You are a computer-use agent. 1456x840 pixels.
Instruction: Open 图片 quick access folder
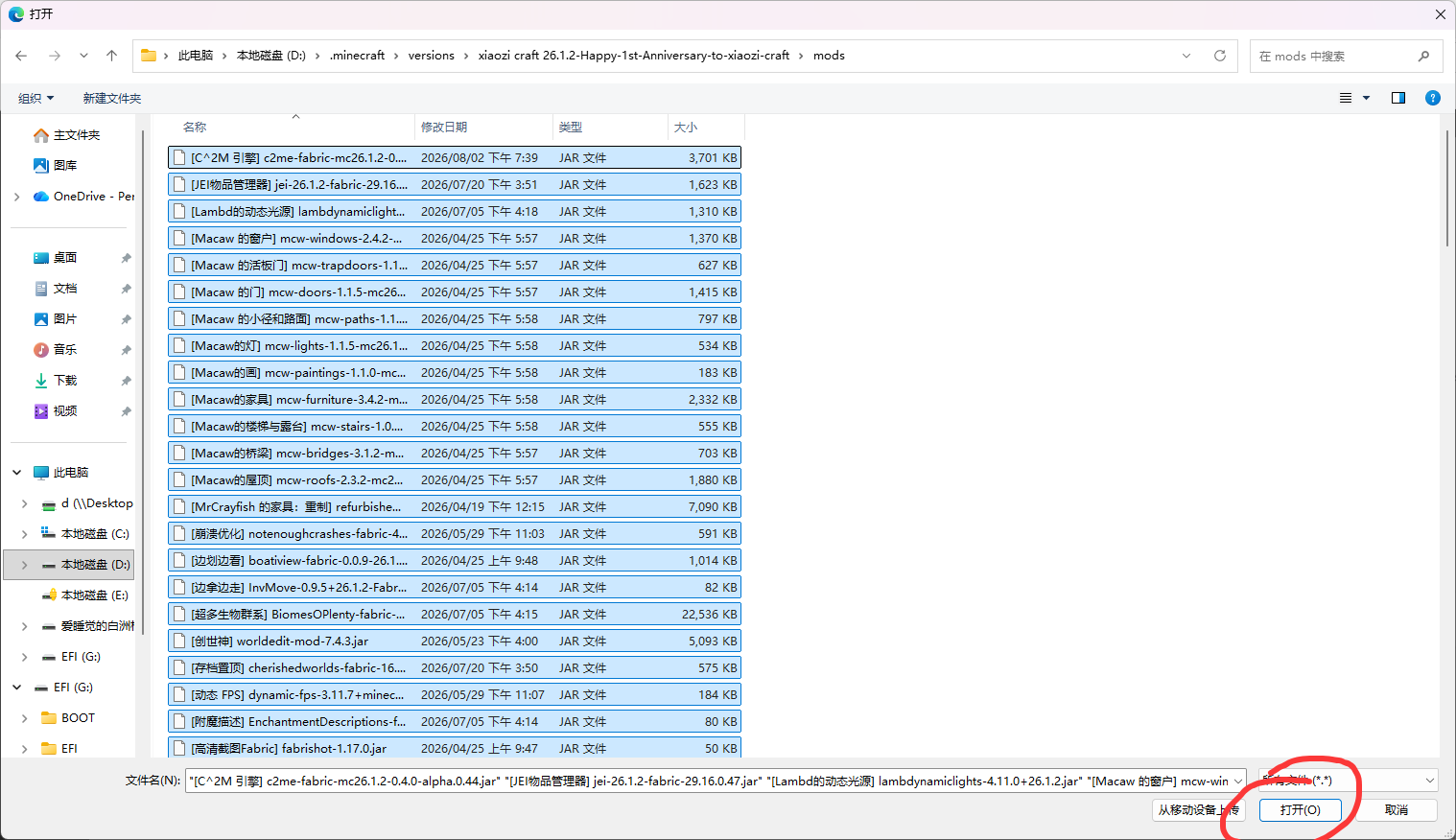click(56, 319)
